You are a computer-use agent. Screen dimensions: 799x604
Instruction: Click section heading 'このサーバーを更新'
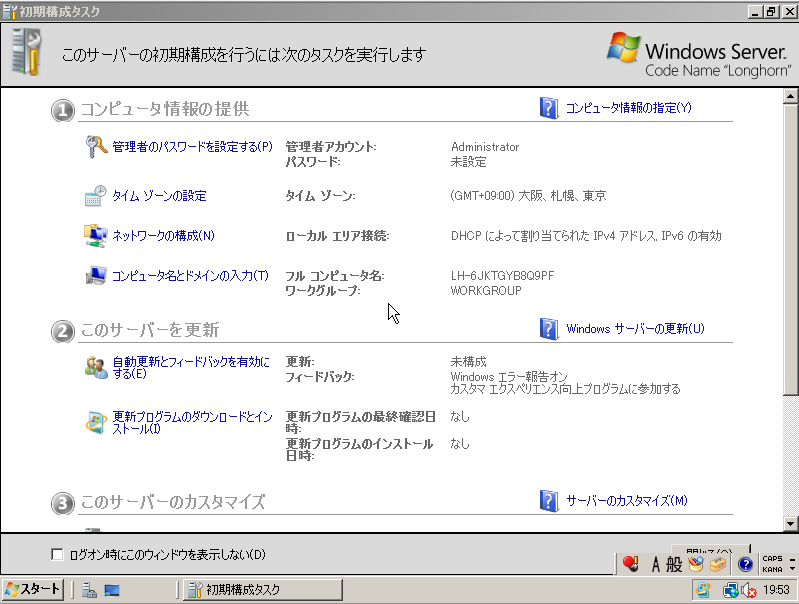coord(150,330)
